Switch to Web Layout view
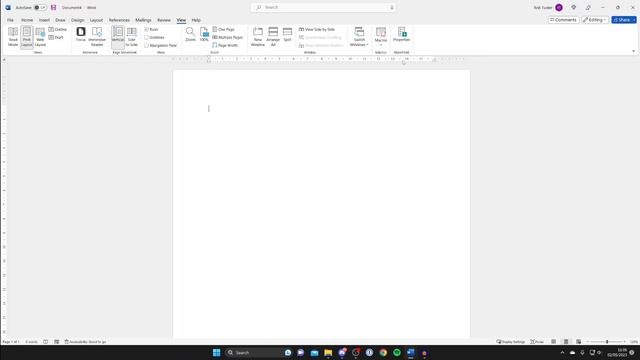 [x=40, y=37]
